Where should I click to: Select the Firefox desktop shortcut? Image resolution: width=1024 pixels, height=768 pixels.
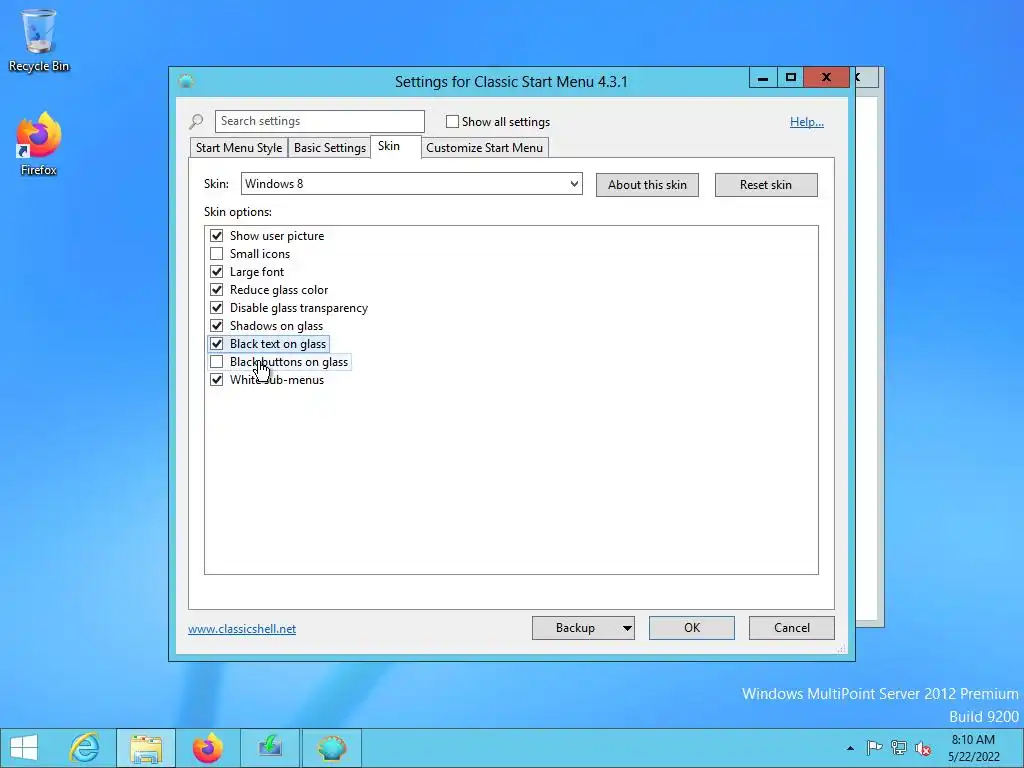click(x=39, y=144)
